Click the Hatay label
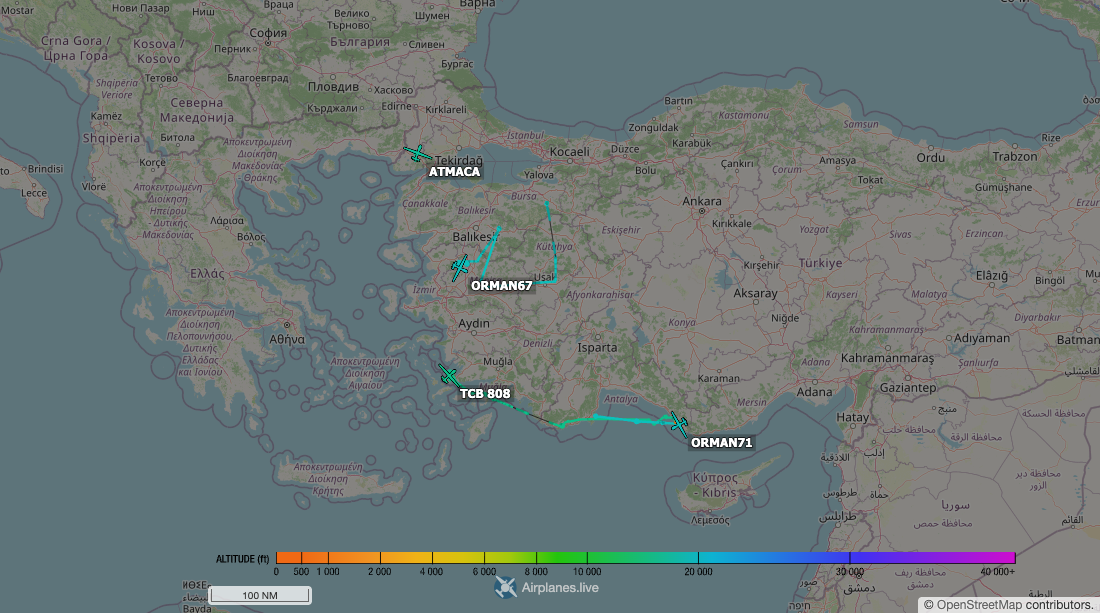1100x613 pixels. [x=852, y=417]
